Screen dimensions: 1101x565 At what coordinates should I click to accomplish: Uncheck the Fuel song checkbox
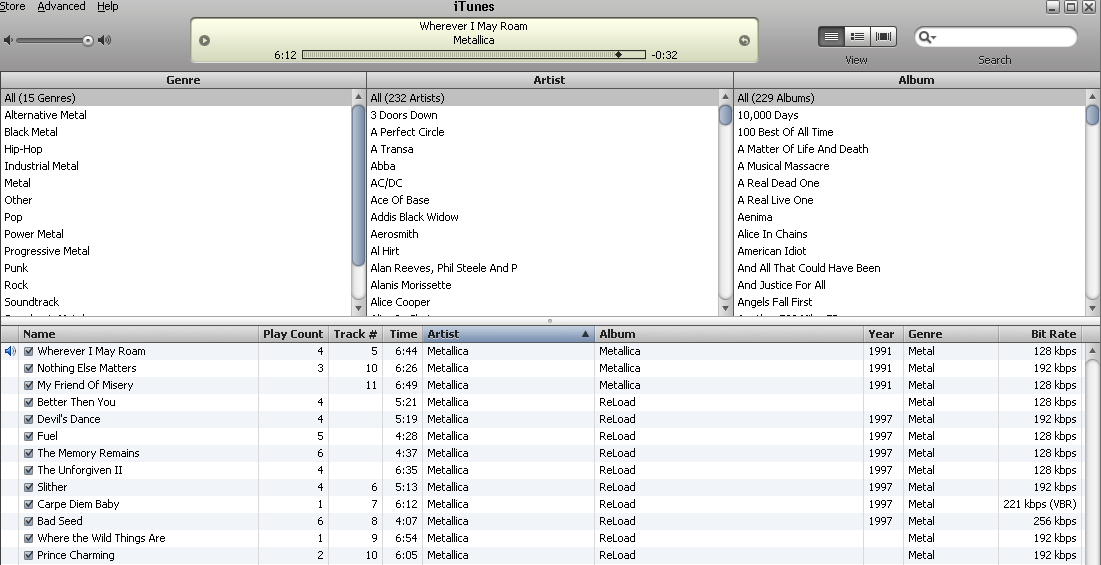[x=29, y=436]
